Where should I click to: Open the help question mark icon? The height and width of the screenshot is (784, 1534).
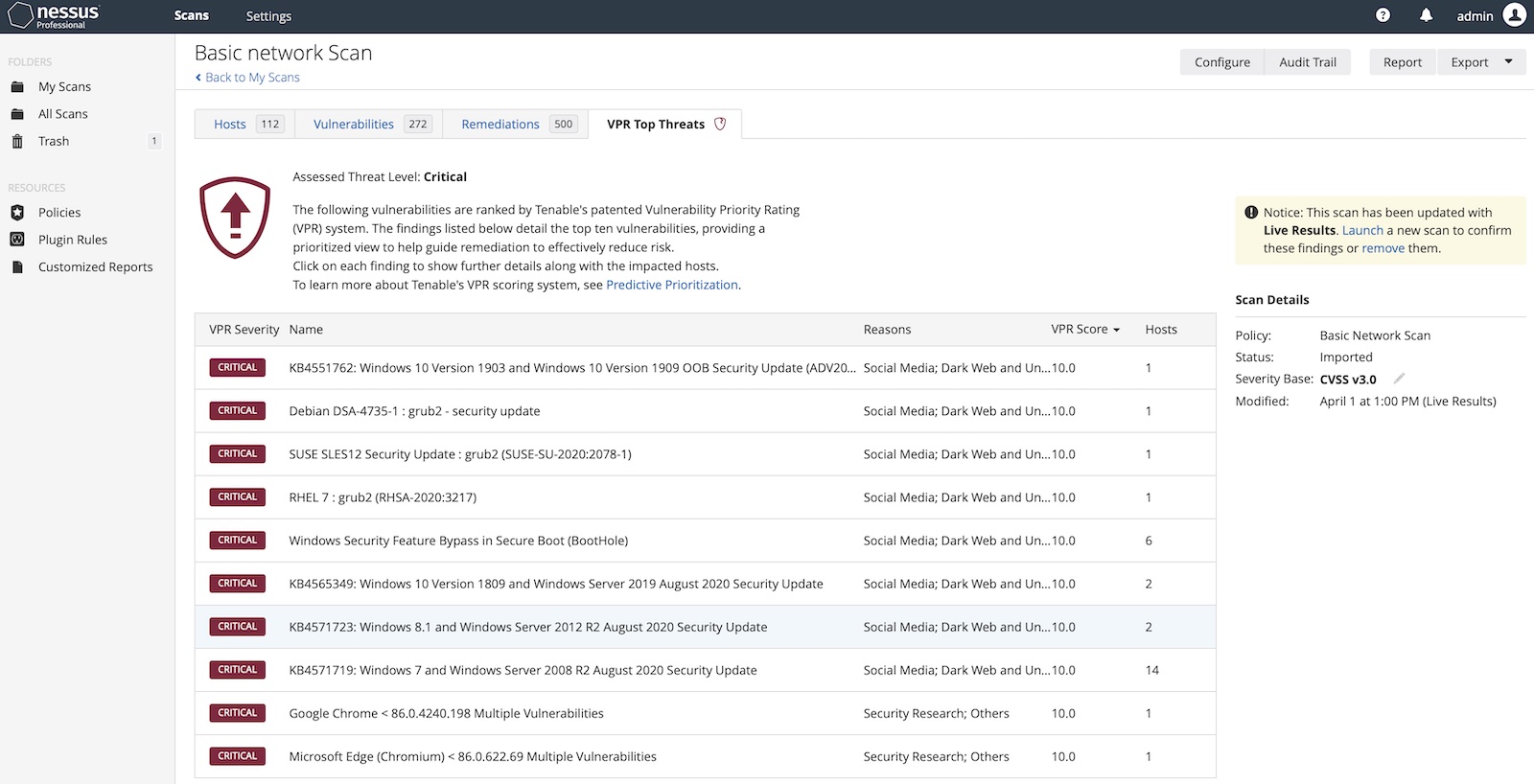[x=1383, y=15]
